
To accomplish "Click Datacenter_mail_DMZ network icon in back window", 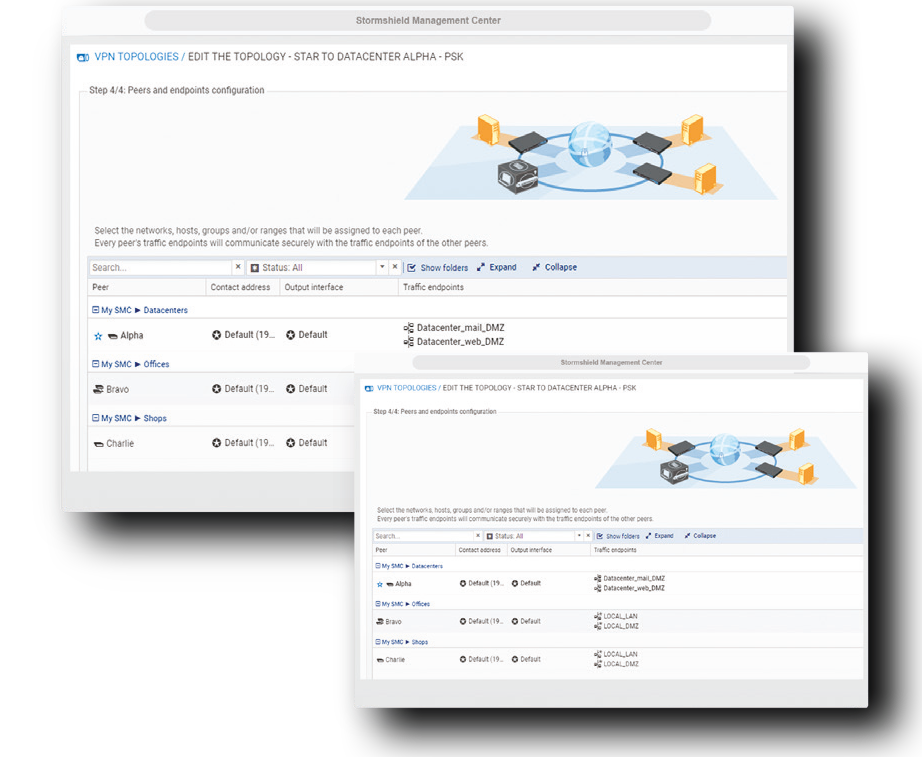I will (x=408, y=328).
